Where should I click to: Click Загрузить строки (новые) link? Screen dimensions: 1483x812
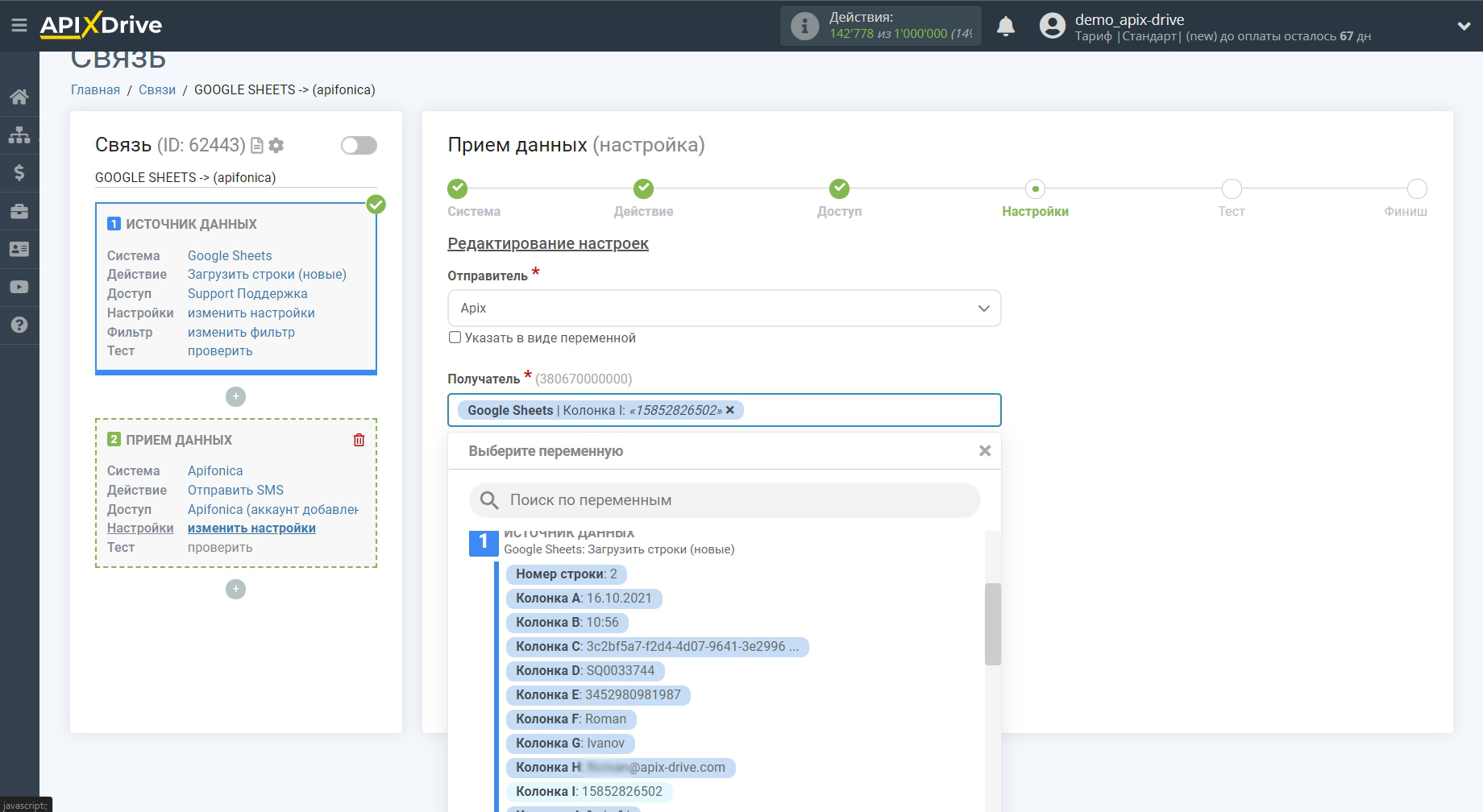267,274
